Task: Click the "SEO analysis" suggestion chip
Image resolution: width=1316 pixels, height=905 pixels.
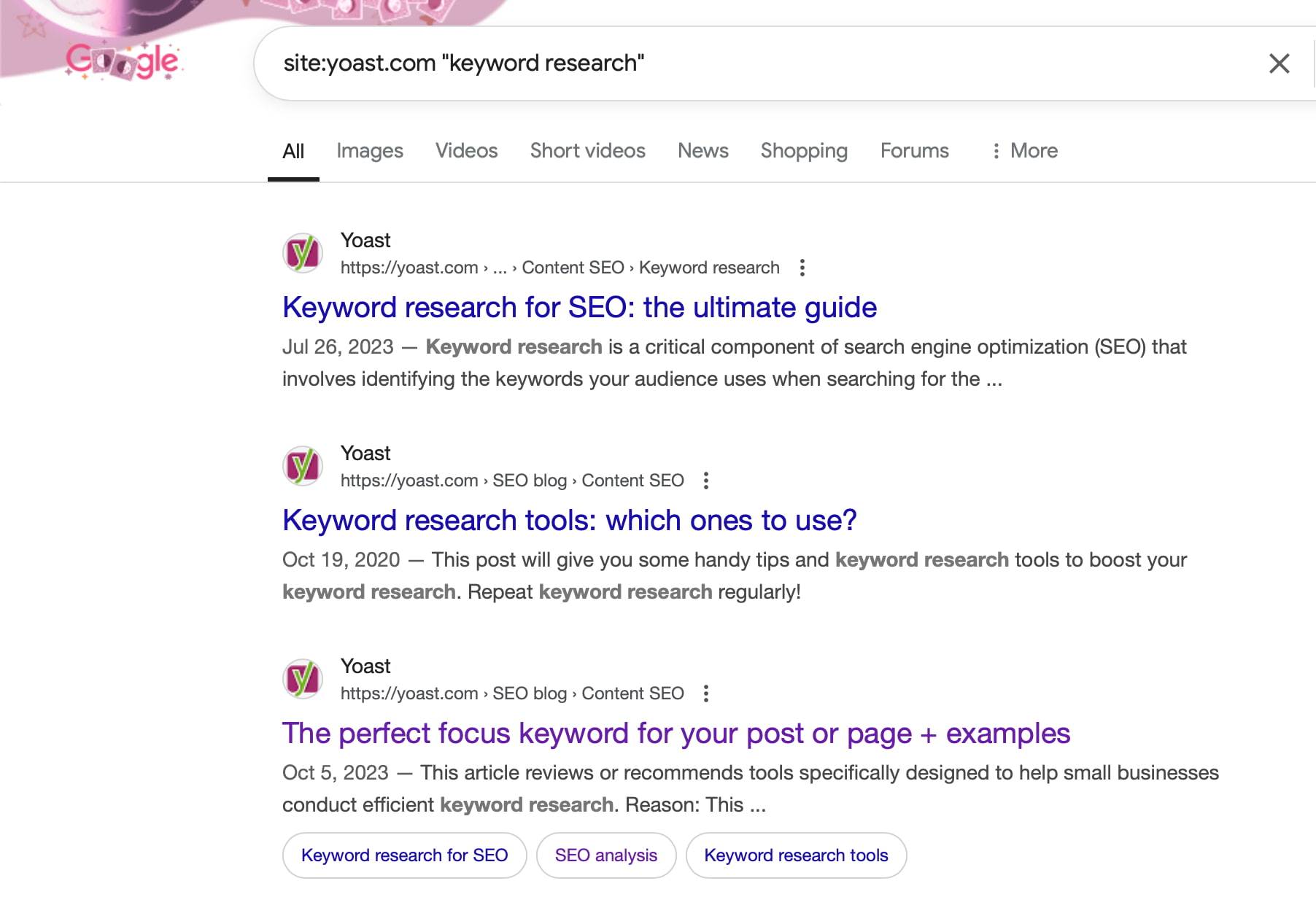Action: (x=605, y=855)
